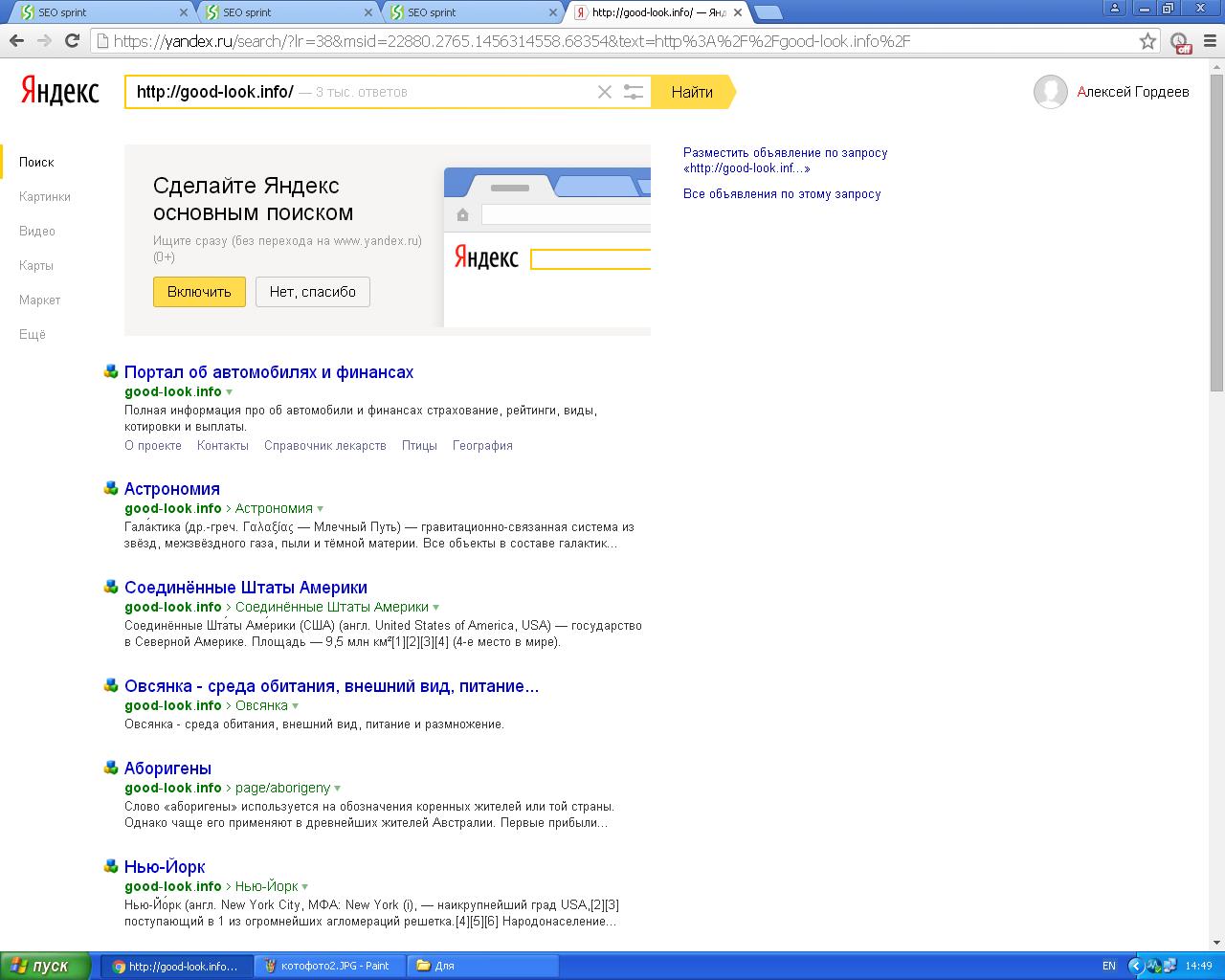
Task: Click the favicon next to Овсянка result
Action: [x=111, y=685]
